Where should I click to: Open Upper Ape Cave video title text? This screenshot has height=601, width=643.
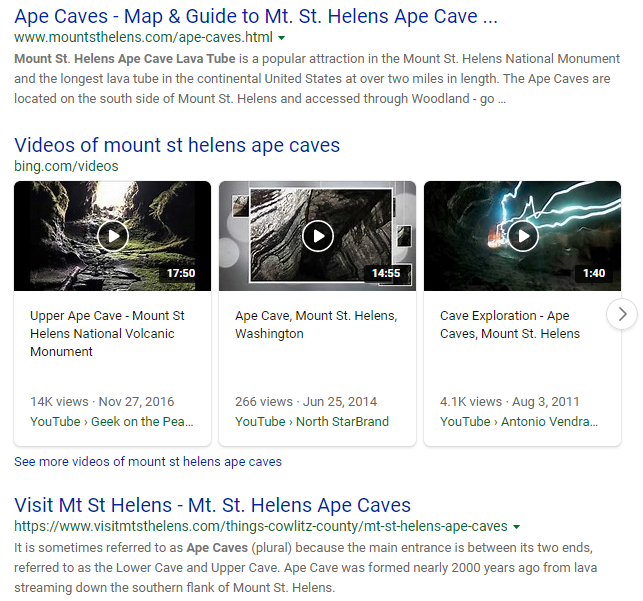107,333
